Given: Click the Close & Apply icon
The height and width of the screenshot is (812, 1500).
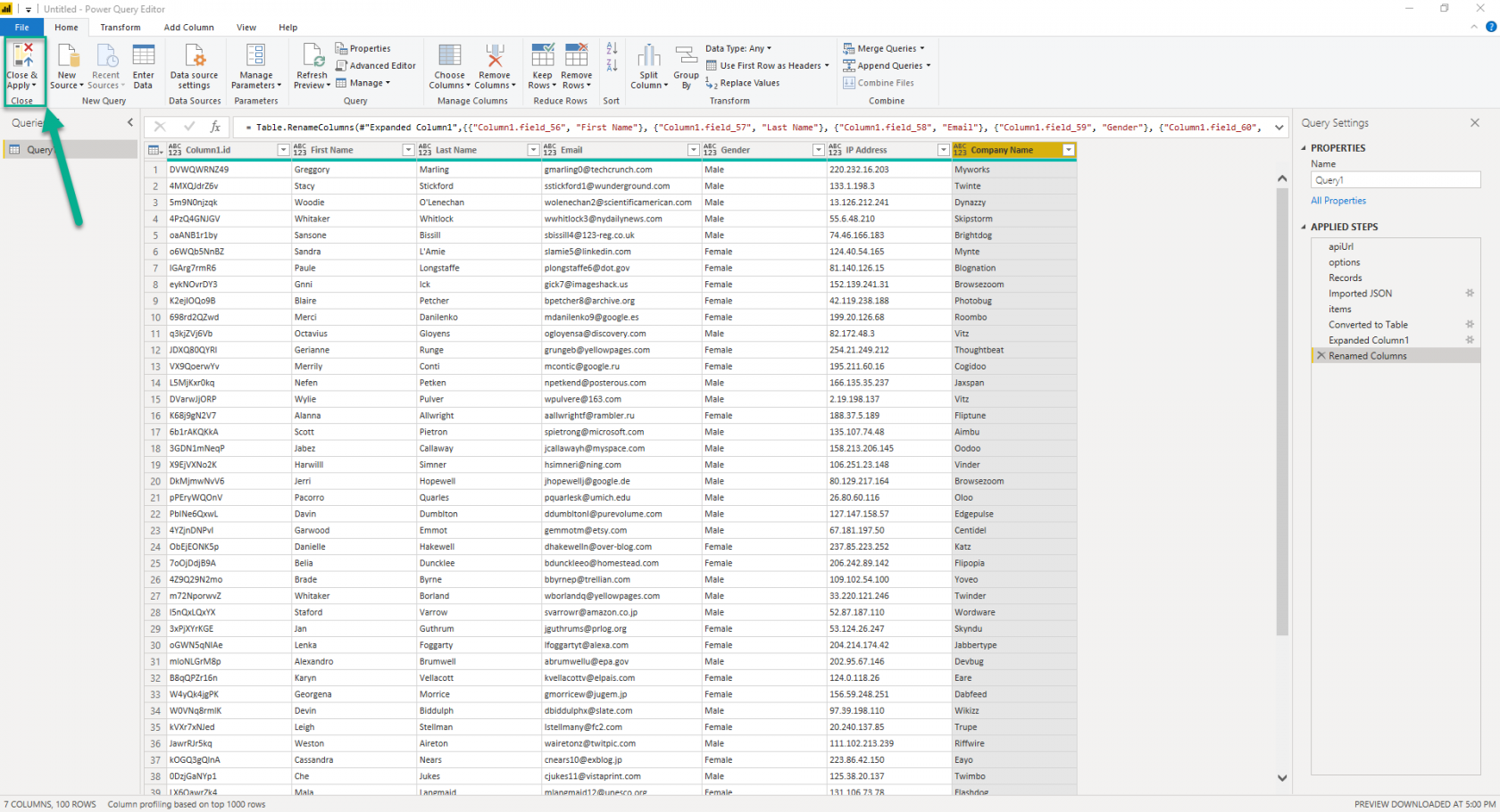Looking at the screenshot, I should click(22, 54).
